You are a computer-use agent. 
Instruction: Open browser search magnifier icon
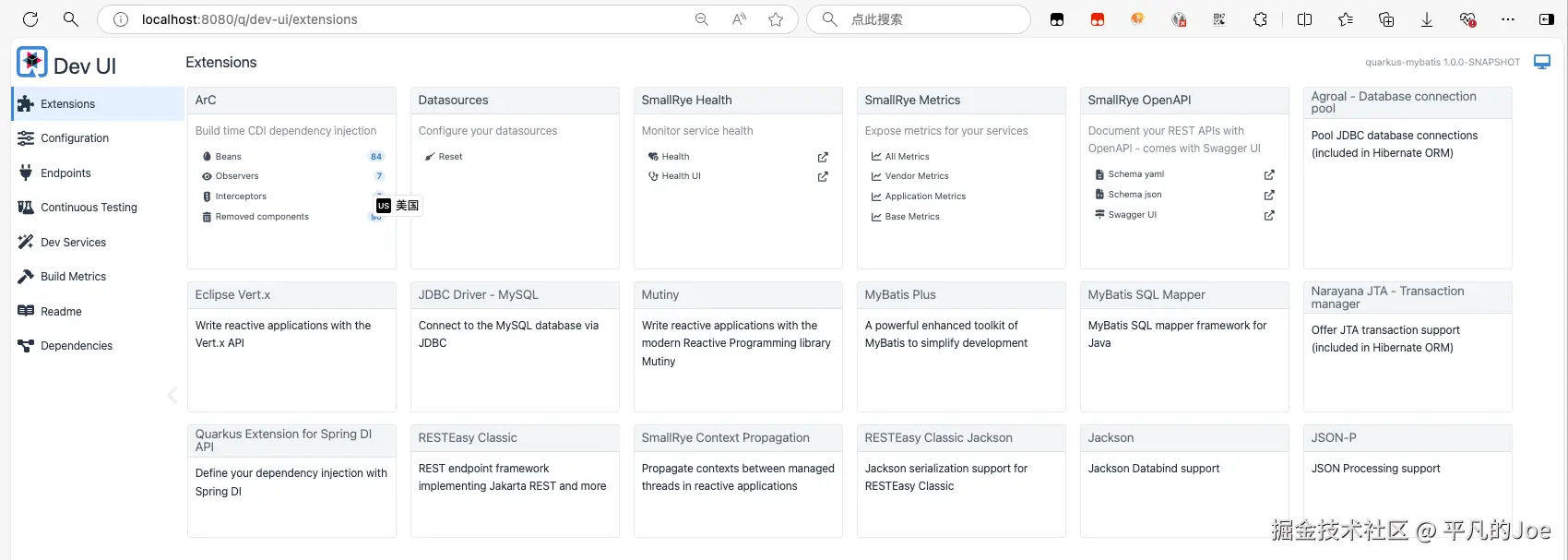point(71,19)
